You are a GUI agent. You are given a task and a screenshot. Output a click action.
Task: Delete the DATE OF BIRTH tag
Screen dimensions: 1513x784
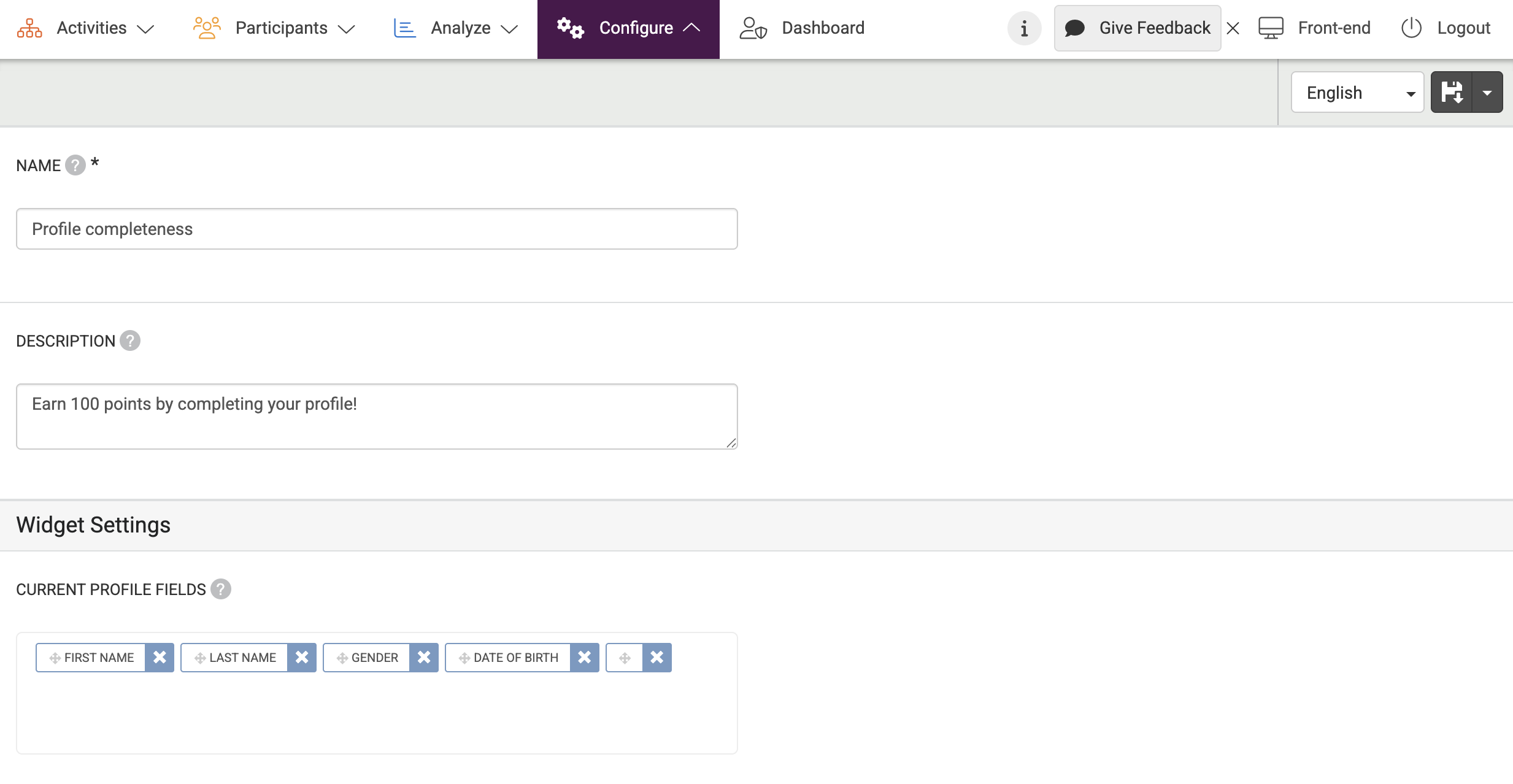585,658
